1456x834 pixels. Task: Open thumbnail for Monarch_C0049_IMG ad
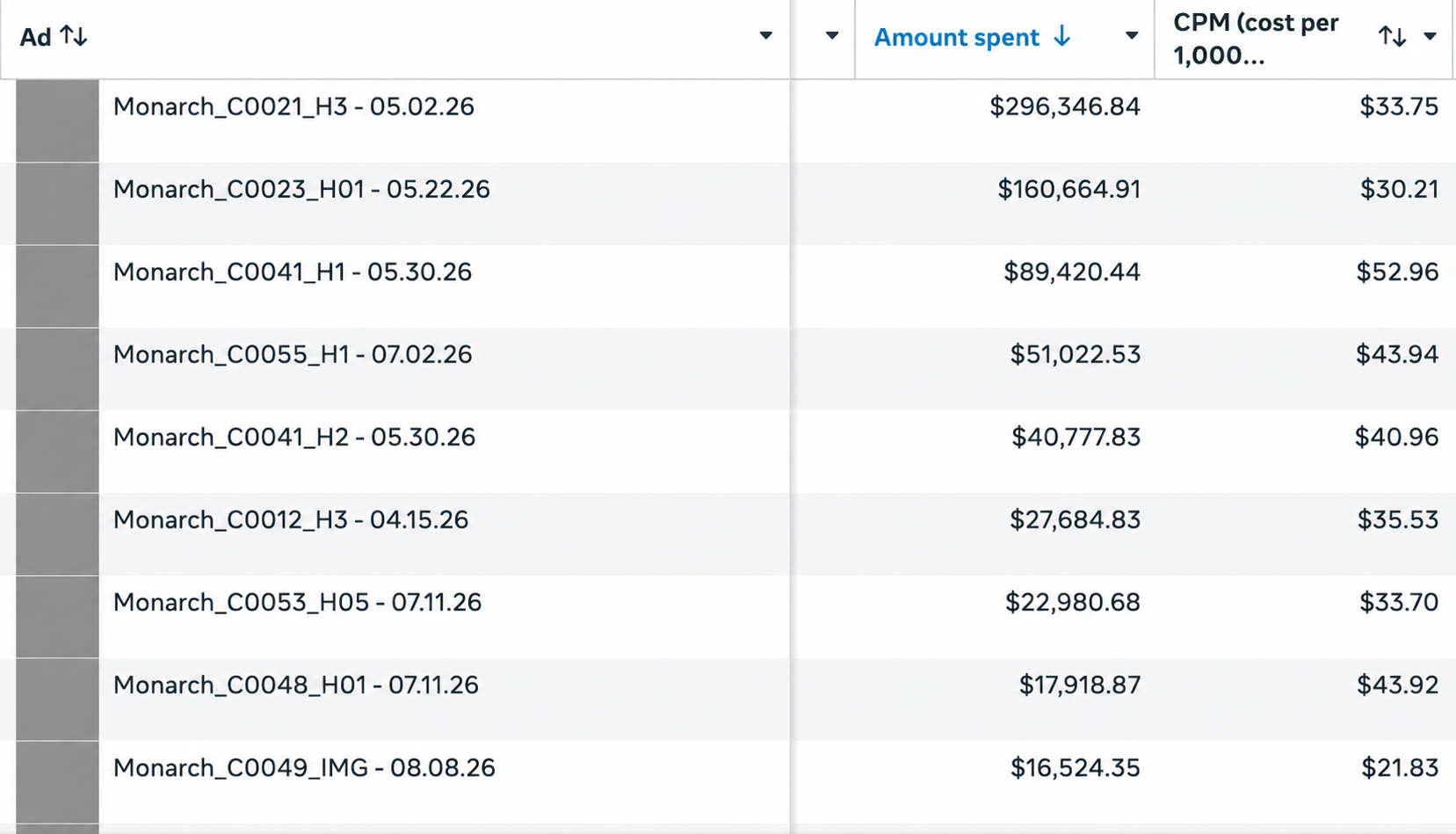point(57,781)
